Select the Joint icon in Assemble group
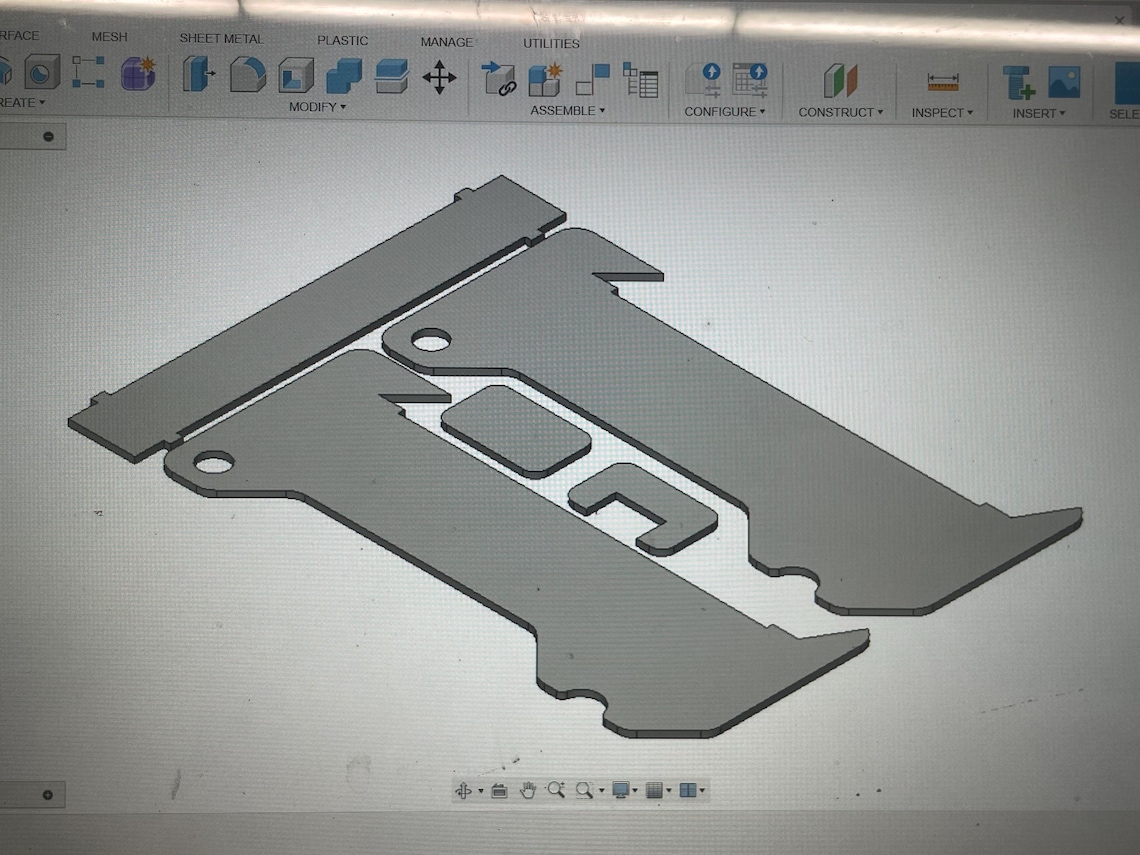Screen dimensions: 1140x855 [x=593, y=80]
